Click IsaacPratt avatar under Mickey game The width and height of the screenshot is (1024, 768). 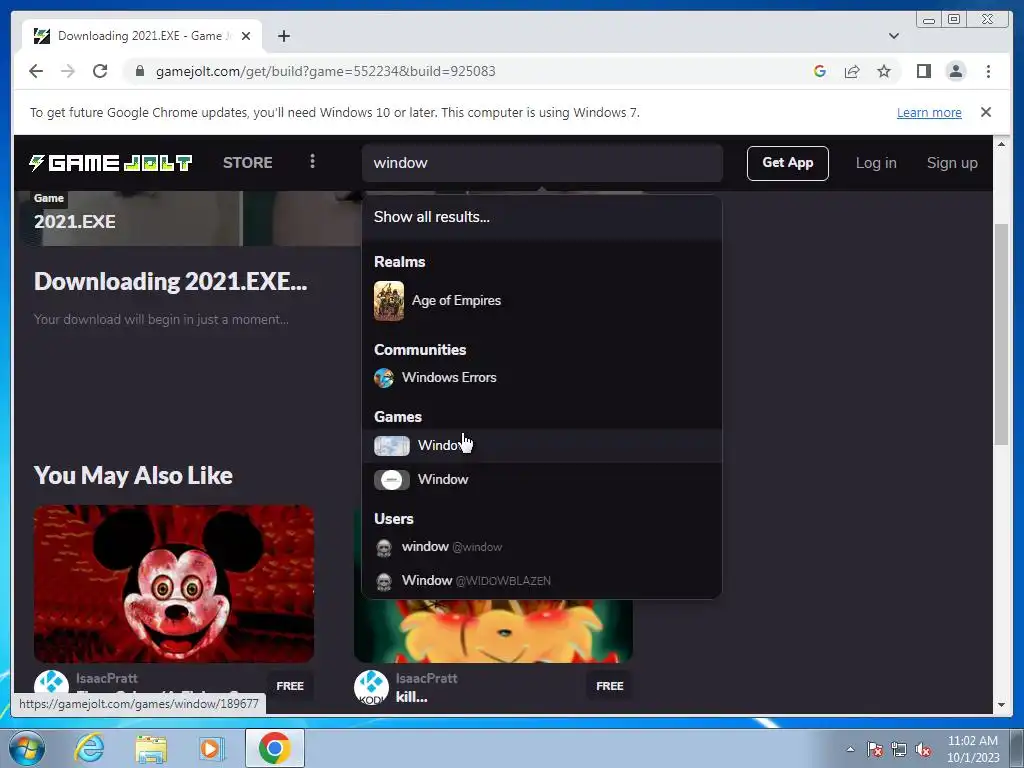tap(51, 686)
